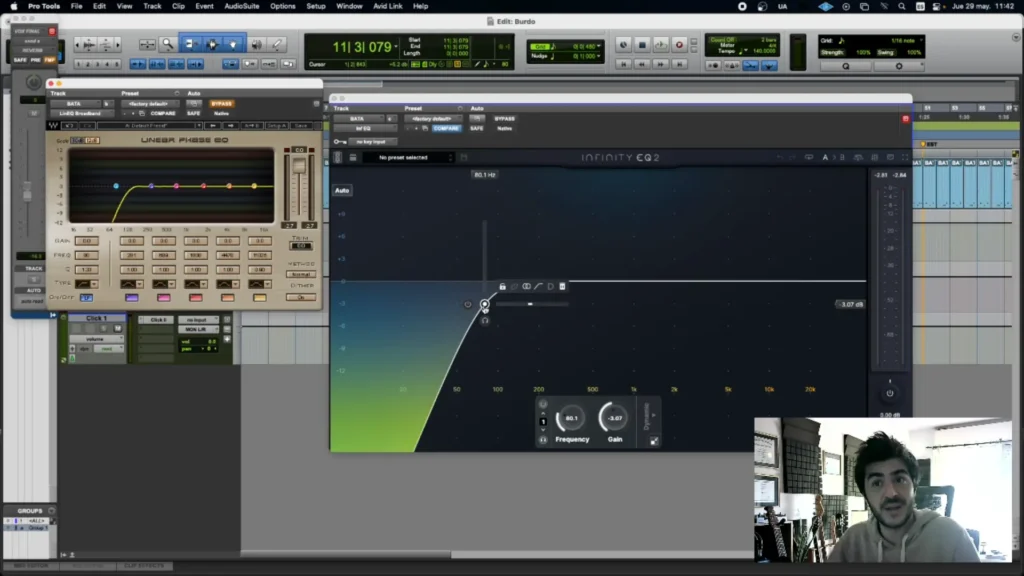
Task: Toggle purple band On/Off in Linear Phase EQ
Action: click(x=131, y=298)
